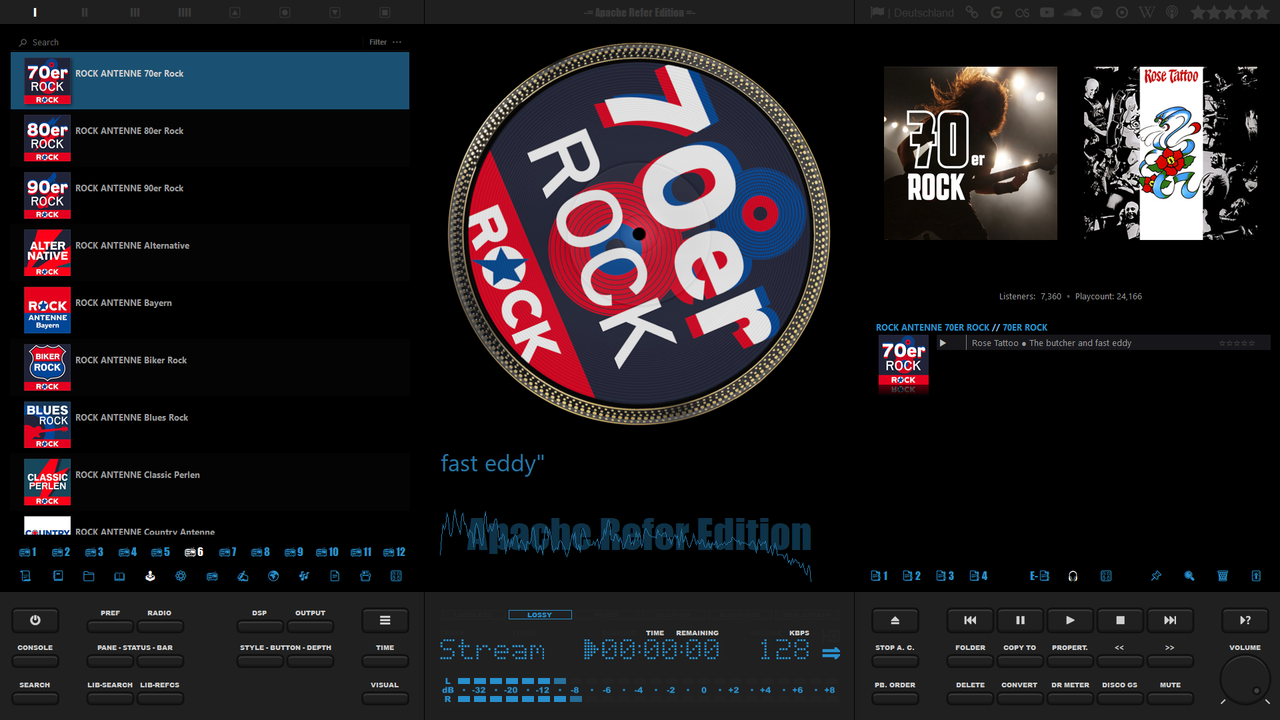
Task: Click the scroll icon under station list
Action: [26, 576]
